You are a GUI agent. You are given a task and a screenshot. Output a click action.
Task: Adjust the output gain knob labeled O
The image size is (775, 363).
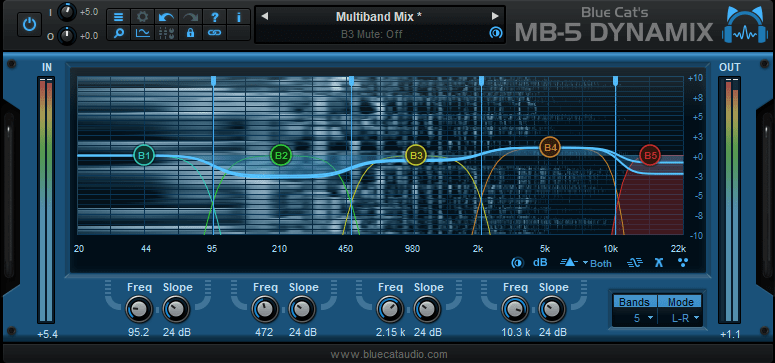67,35
